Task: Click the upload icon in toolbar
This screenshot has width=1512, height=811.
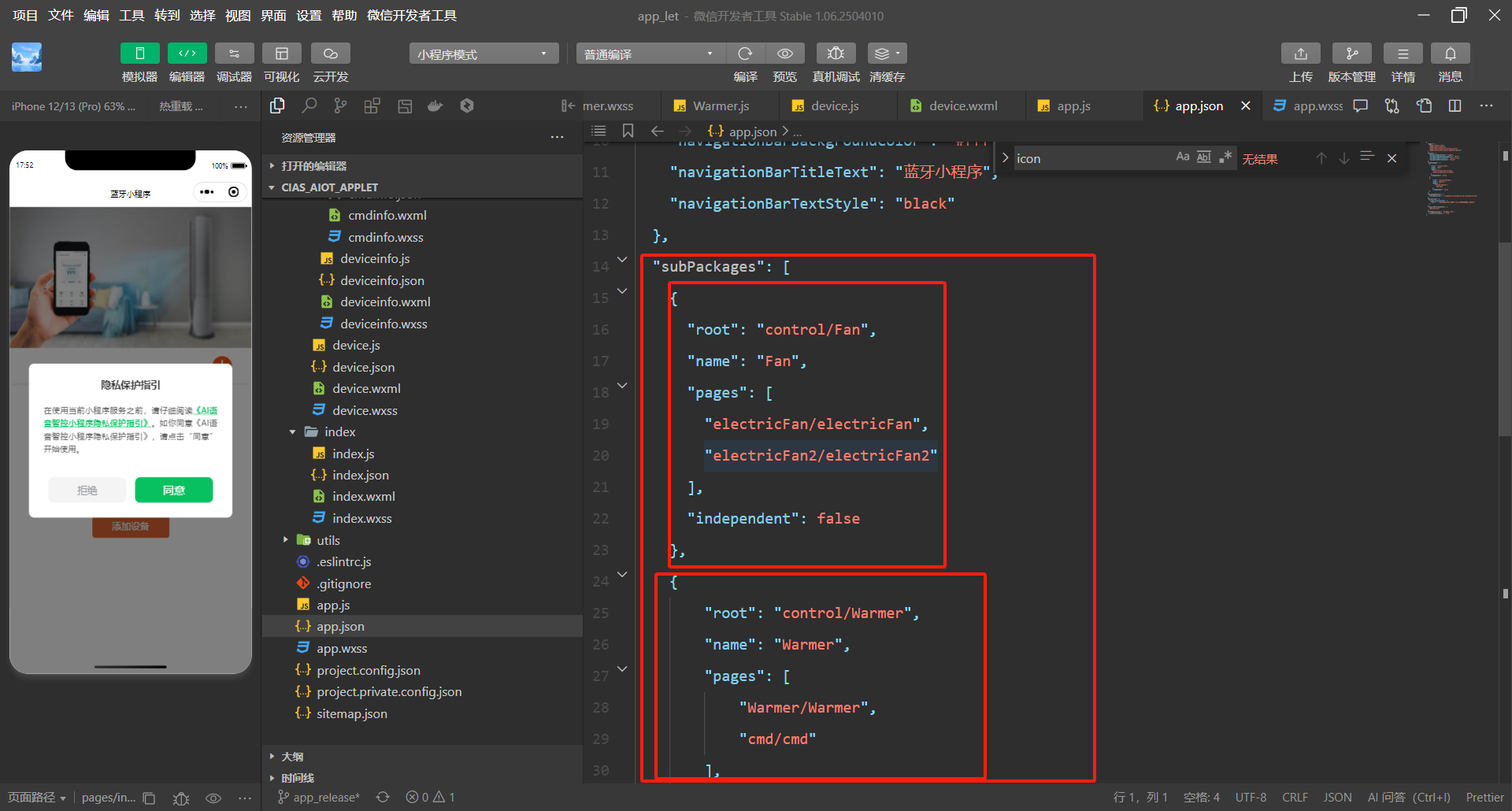Action: 1300,54
